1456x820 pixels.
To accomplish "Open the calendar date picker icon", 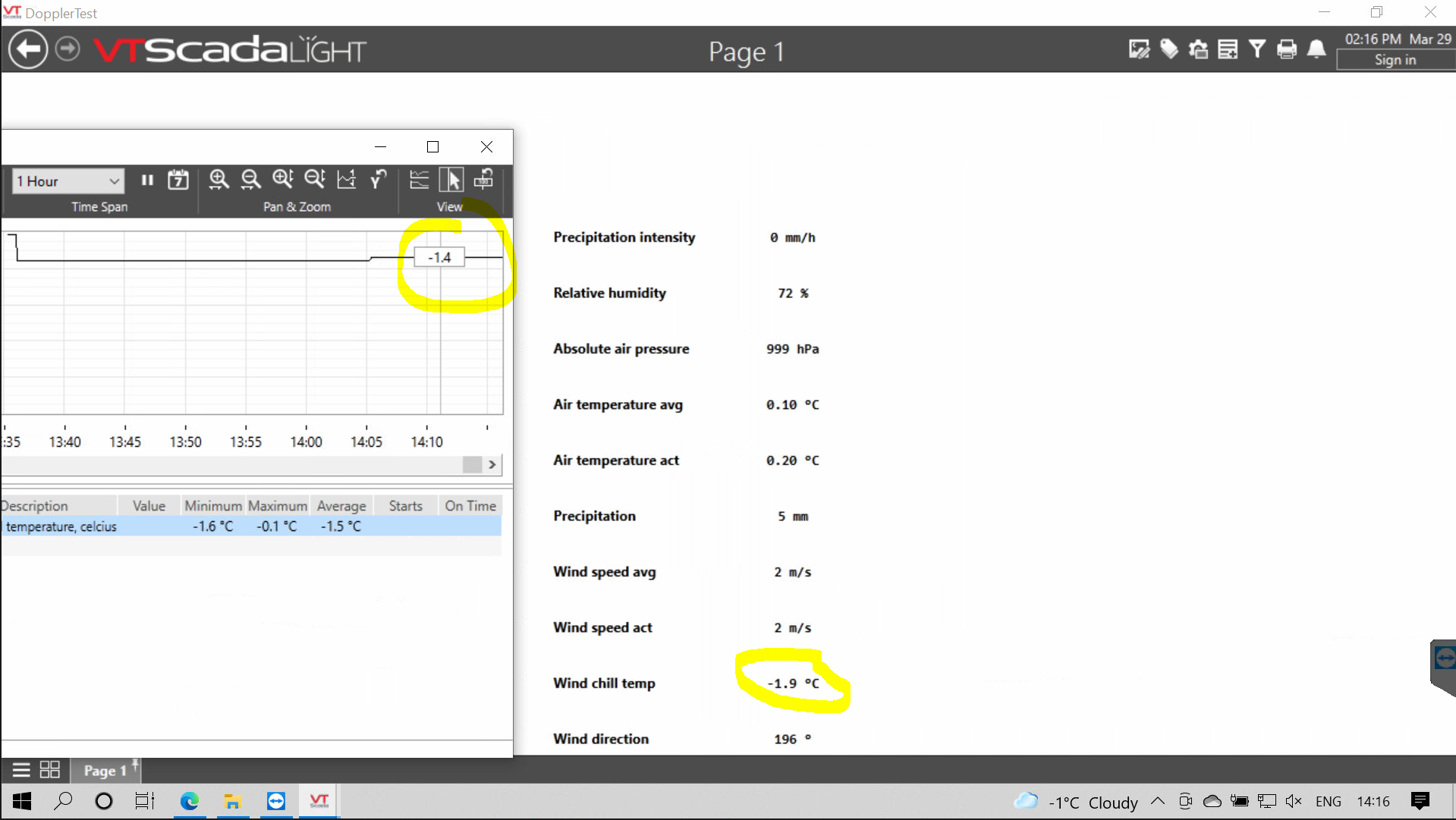I will point(178,180).
